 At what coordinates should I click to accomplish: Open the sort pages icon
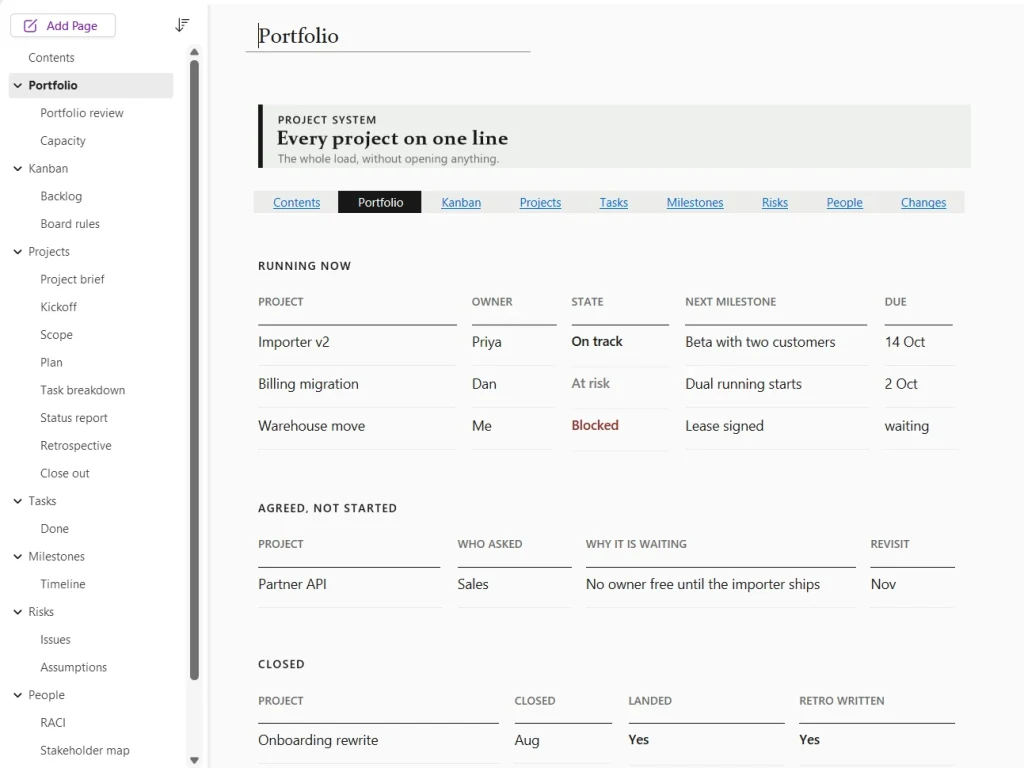click(x=182, y=25)
